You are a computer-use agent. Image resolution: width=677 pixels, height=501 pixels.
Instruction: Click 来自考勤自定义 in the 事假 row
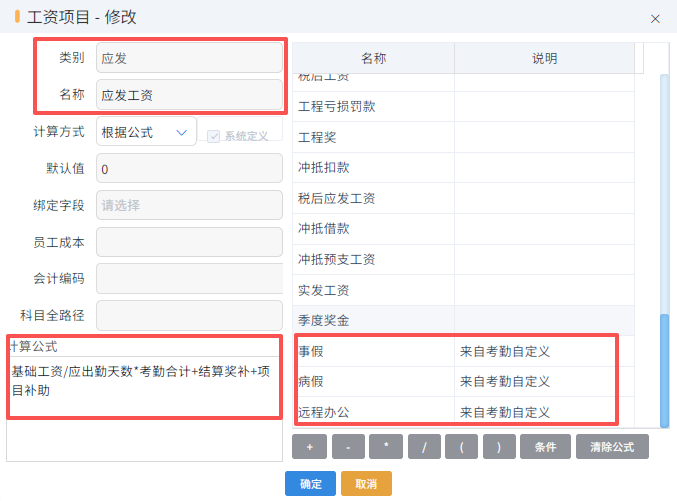505,352
